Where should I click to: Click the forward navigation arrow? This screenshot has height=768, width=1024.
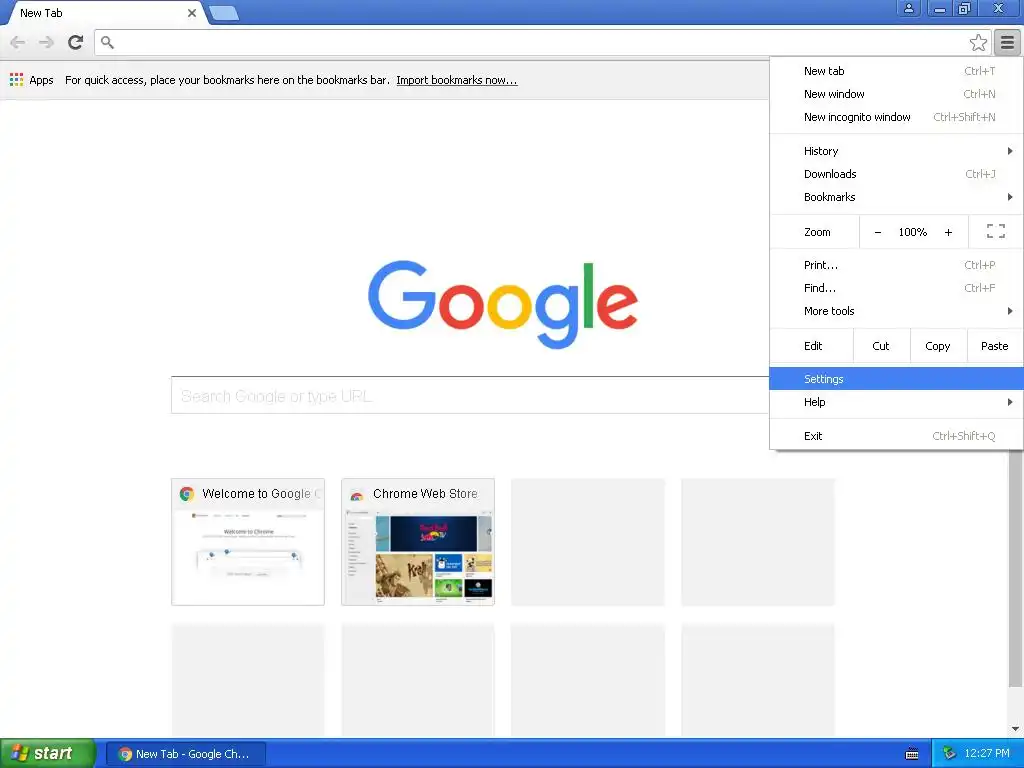pyautogui.click(x=46, y=42)
